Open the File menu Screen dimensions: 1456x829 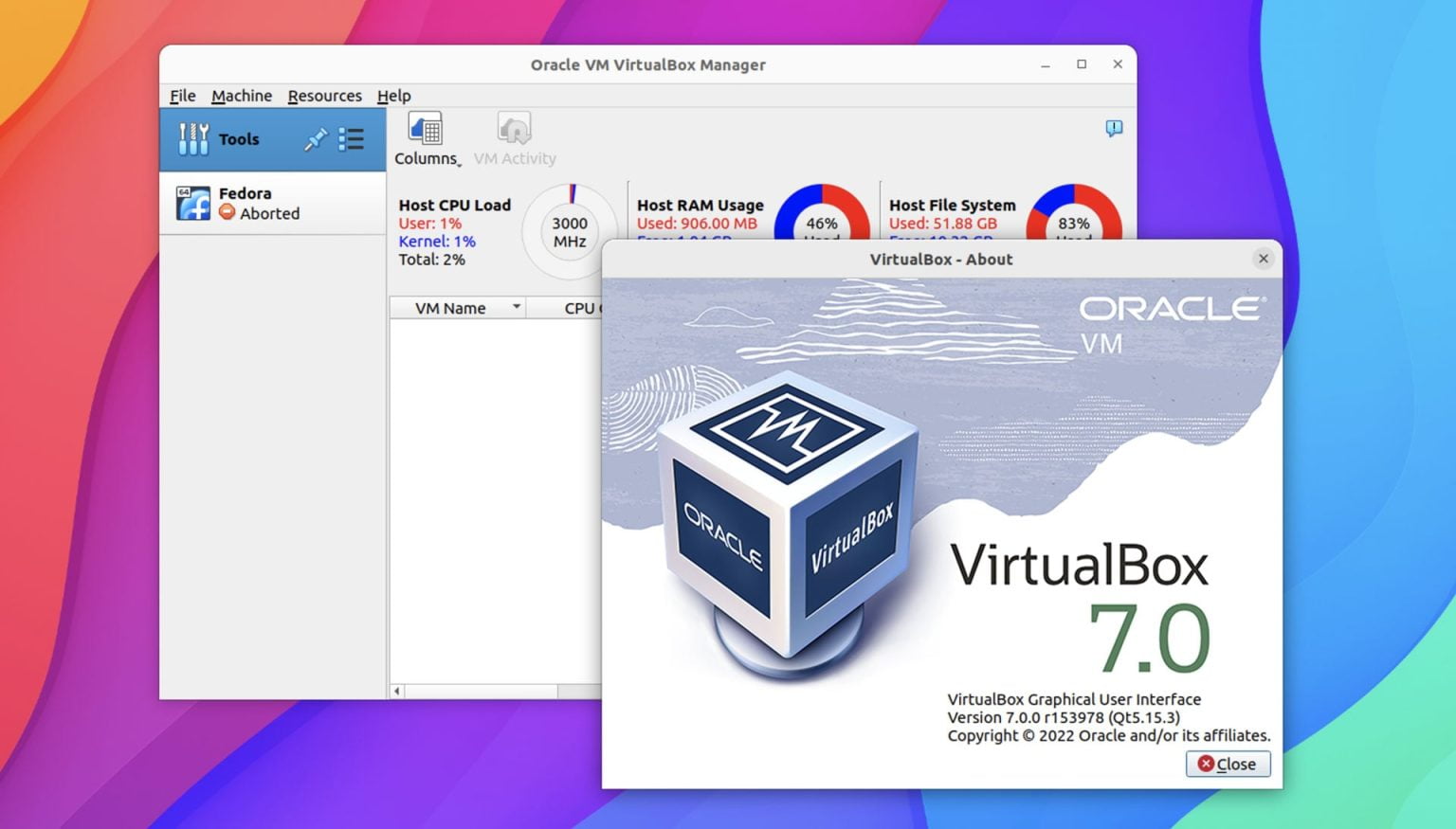pyautogui.click(x=181, y=96)
